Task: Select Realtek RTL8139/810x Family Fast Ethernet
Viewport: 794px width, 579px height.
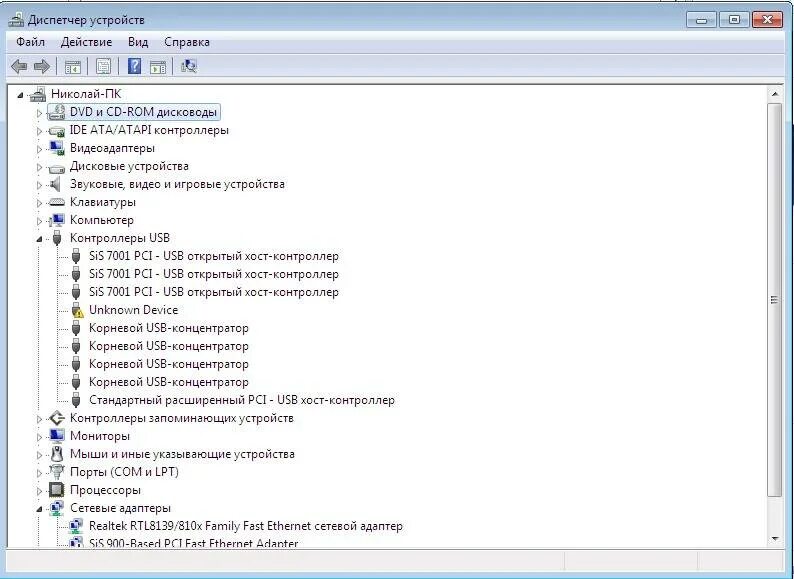Action: tap(246, 526)
